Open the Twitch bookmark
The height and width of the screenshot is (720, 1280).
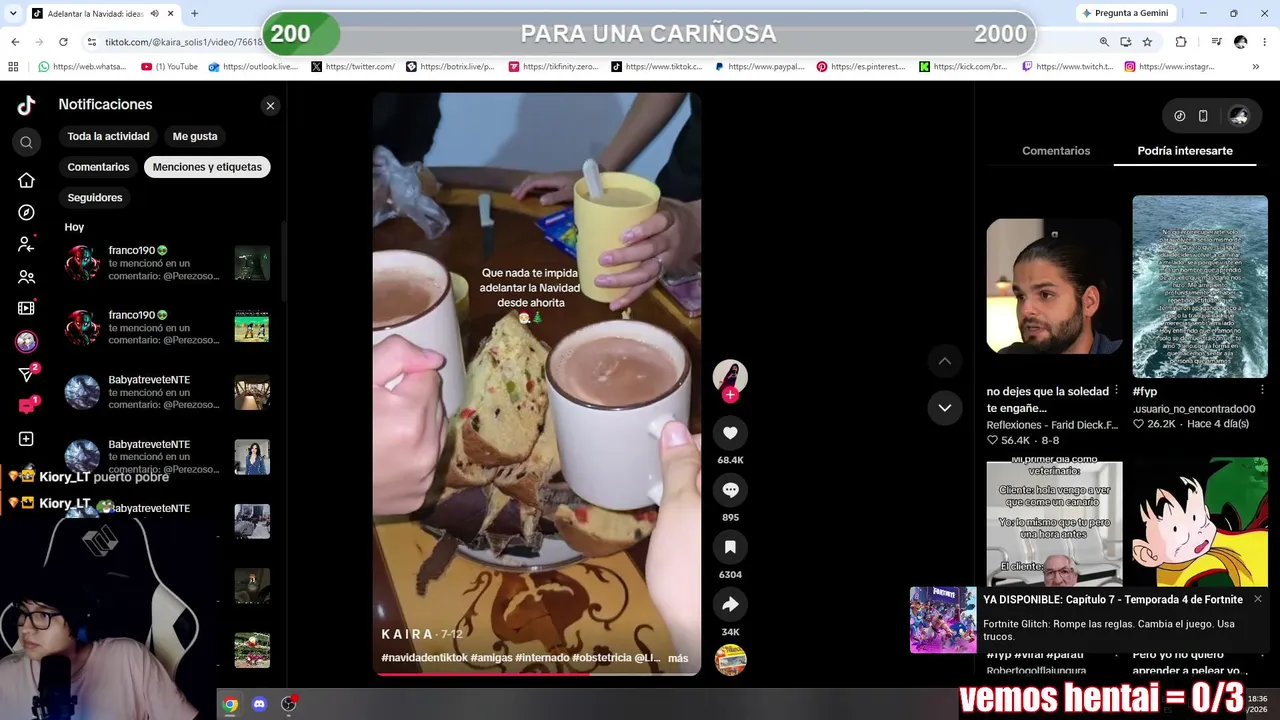tap(1068, 67)
